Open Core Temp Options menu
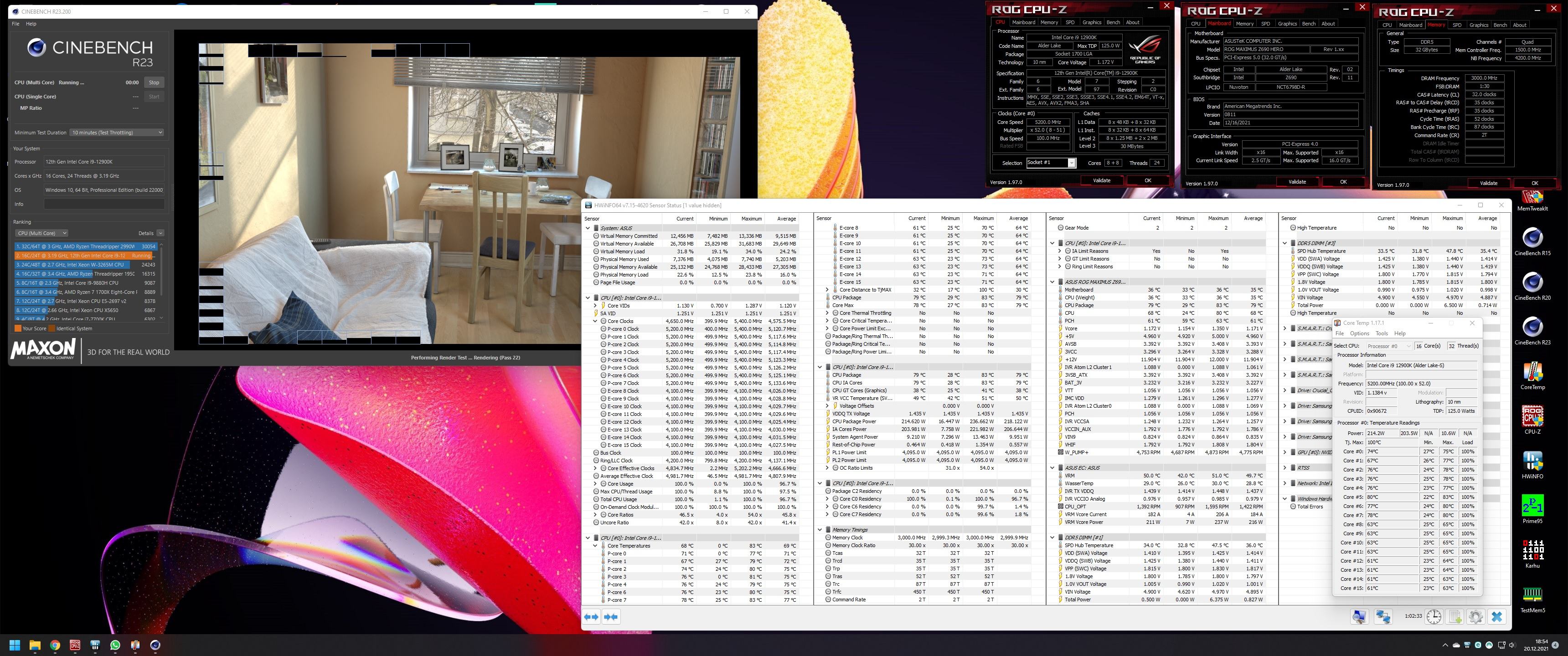Viewport: 1568px width, 656px height. pos(1359,333)
